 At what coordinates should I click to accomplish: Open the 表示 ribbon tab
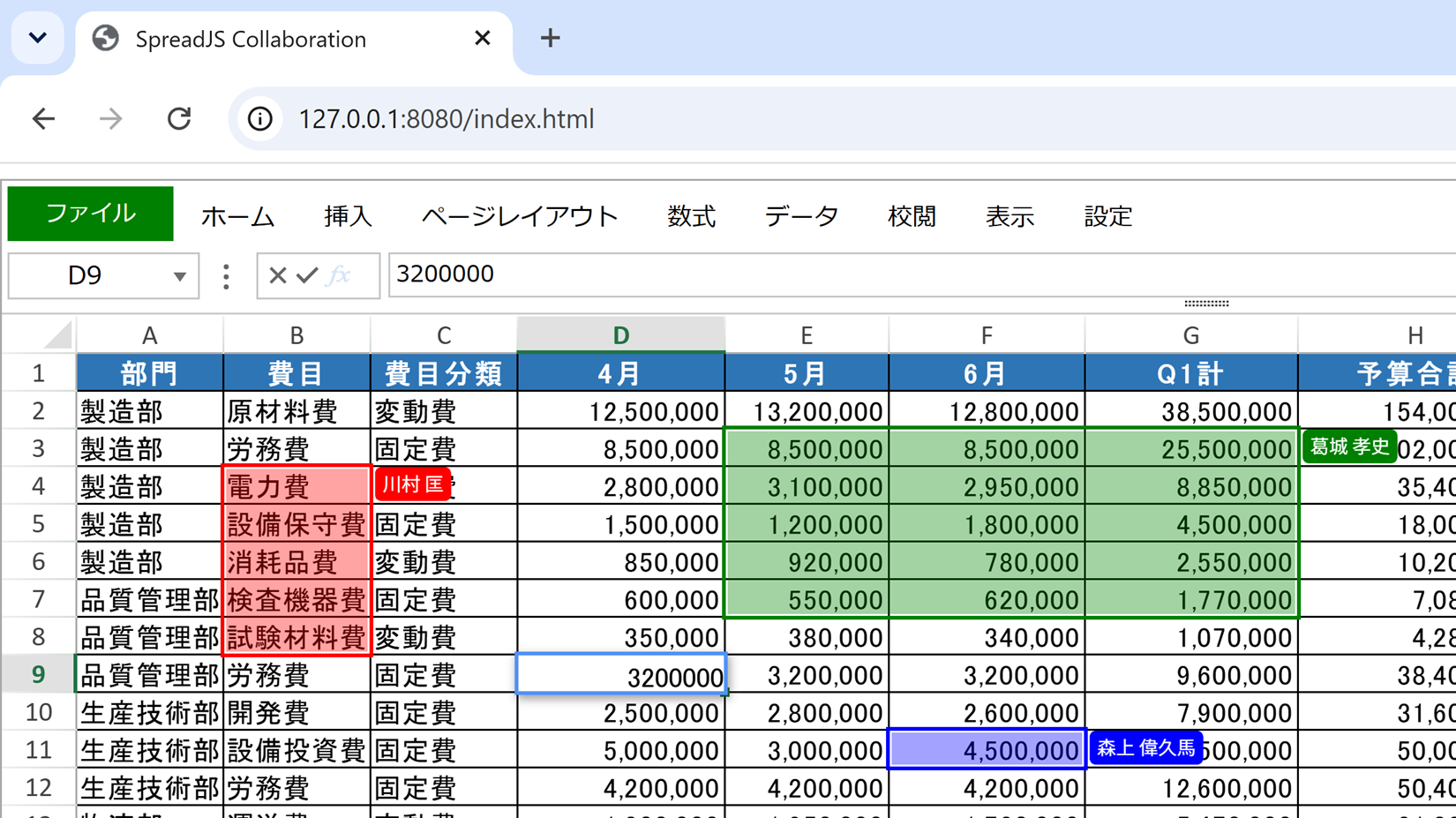tap(1009, 216)
